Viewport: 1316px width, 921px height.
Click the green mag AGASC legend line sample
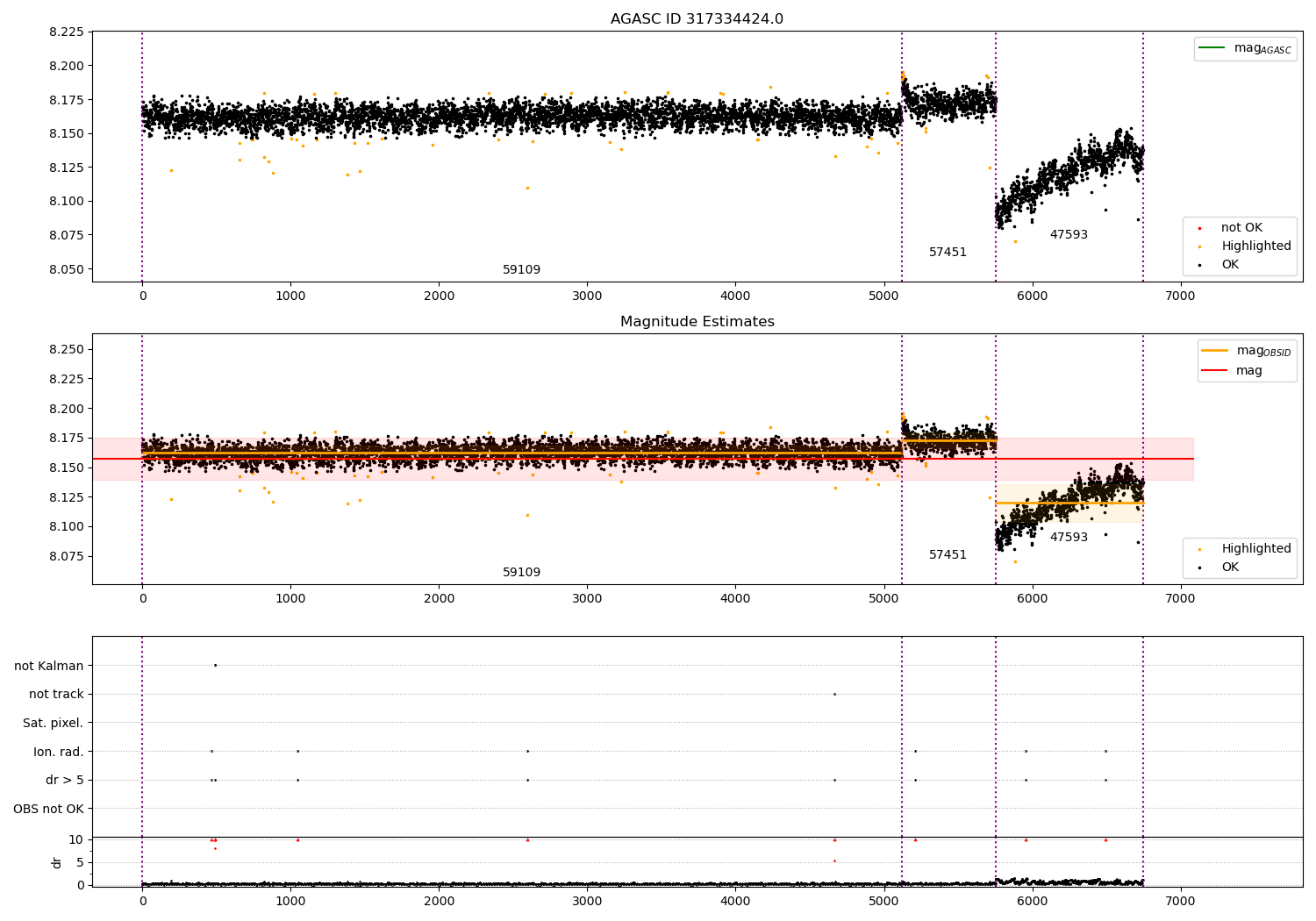[1212, 47]
